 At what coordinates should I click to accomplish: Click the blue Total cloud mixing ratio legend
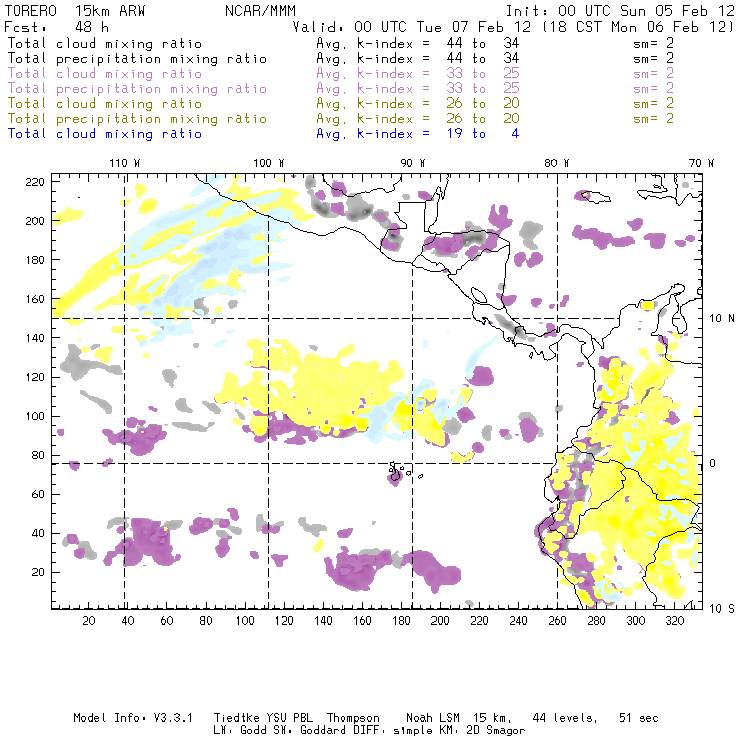tap(105, 134)
